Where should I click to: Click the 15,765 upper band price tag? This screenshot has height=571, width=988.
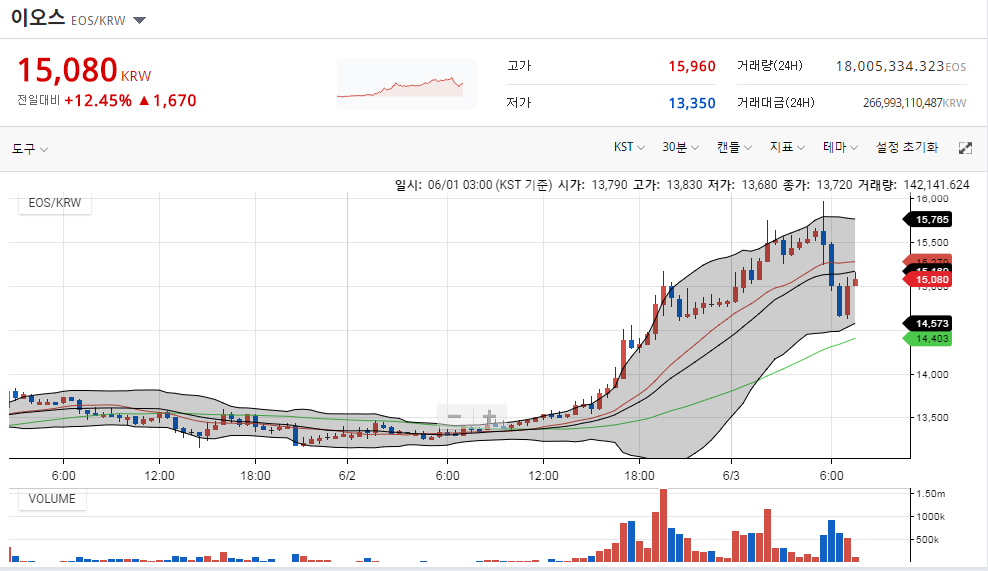point(928,219)
